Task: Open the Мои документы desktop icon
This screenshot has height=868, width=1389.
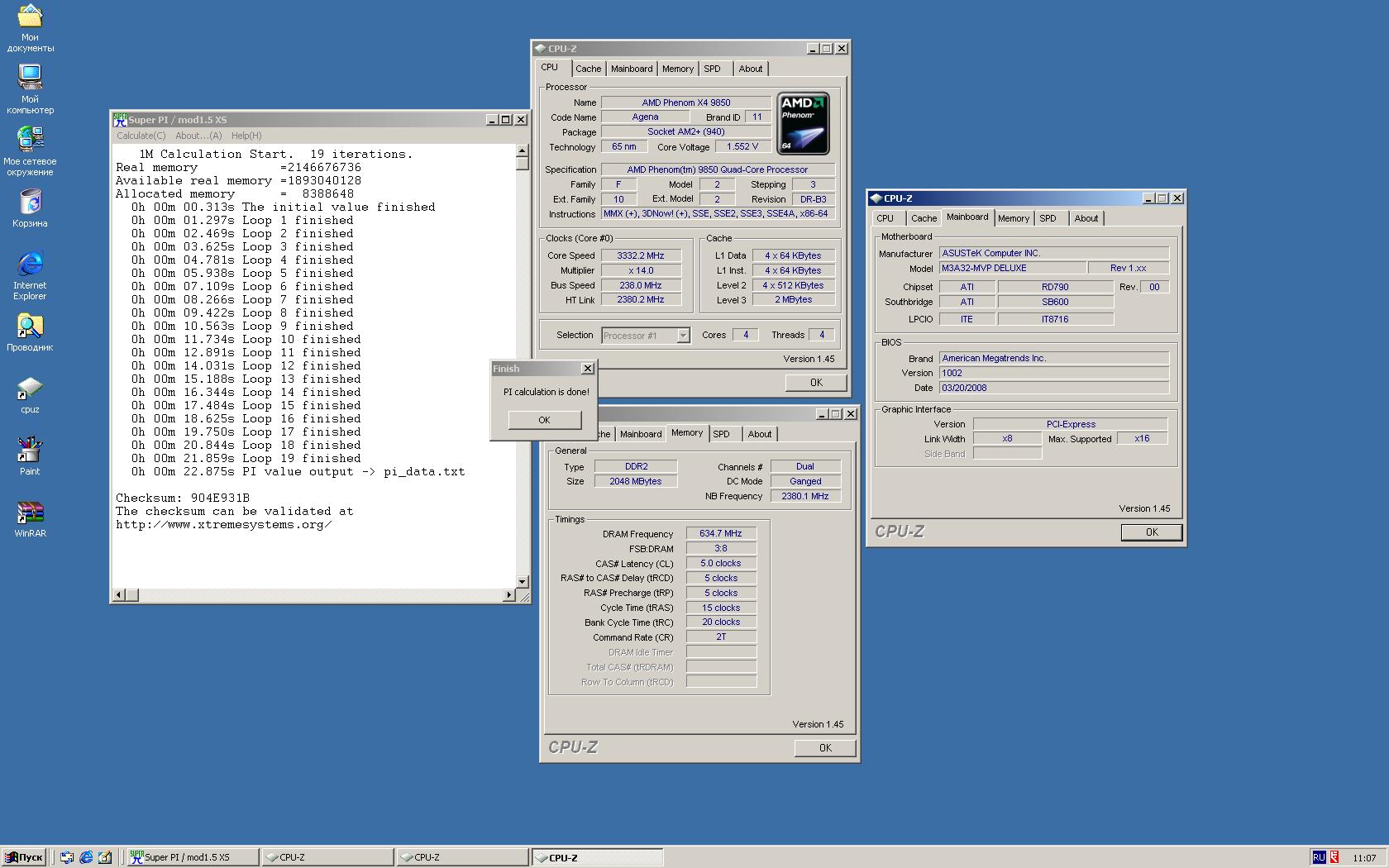Action: pos(30,27)
